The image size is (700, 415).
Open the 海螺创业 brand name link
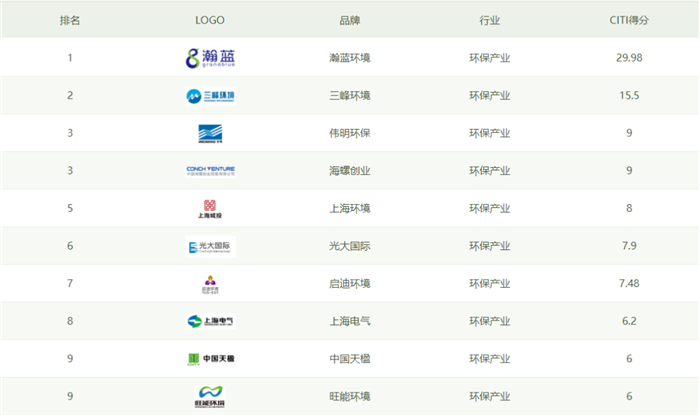(x=350, y=171)
